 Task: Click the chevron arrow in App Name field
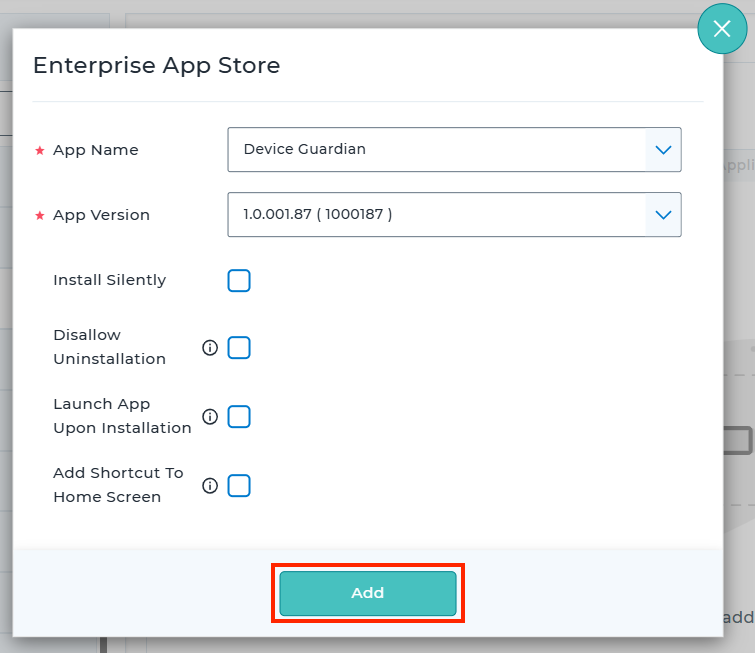click(x=663, y=150)
